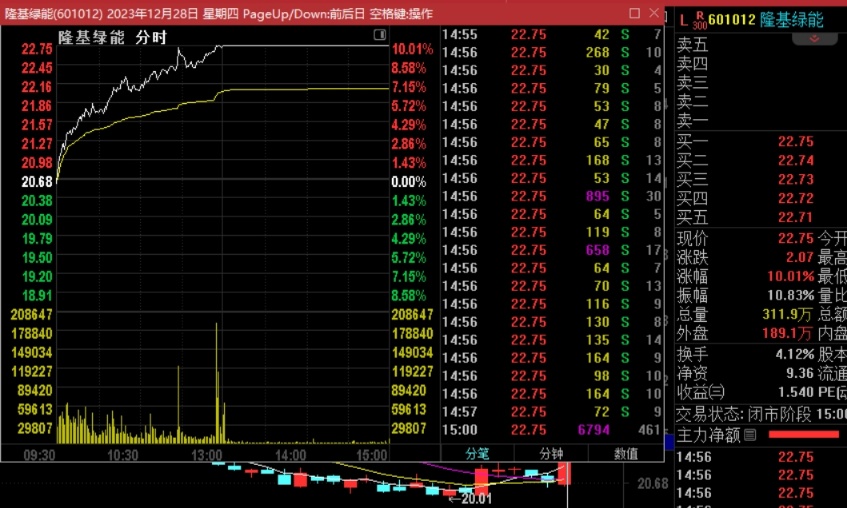The width and height of the screenshot is (847, 508).
Task: Click the 交易状态: 闭市阶段 status line
Action: (761, 414)
